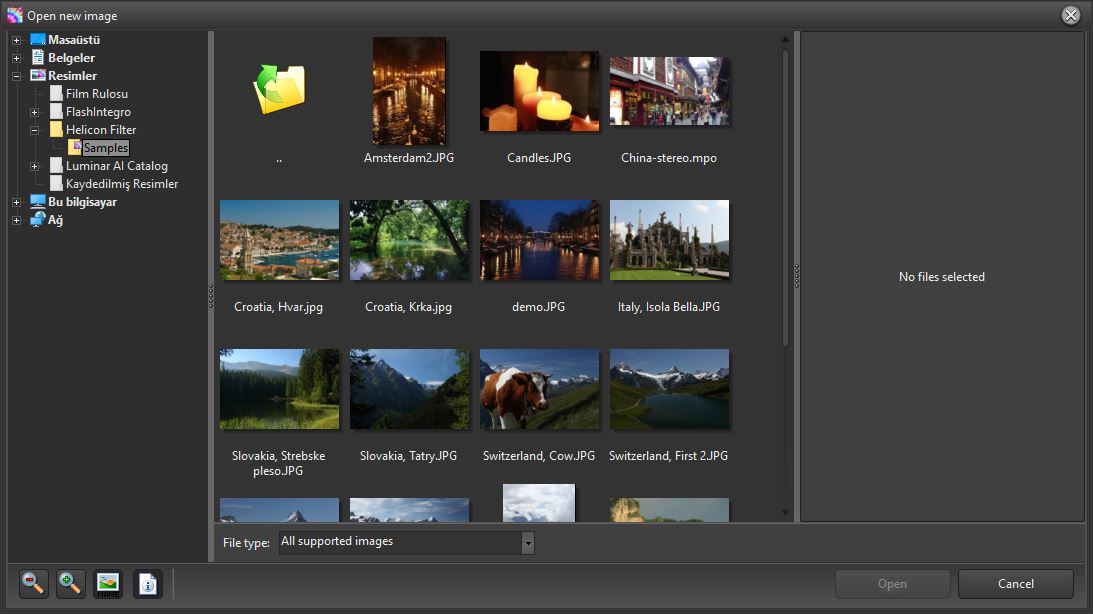Select the Croatia, Krka.jpg thumbnail
This screenshot has height=614, width=1093.
coord(409,240)
